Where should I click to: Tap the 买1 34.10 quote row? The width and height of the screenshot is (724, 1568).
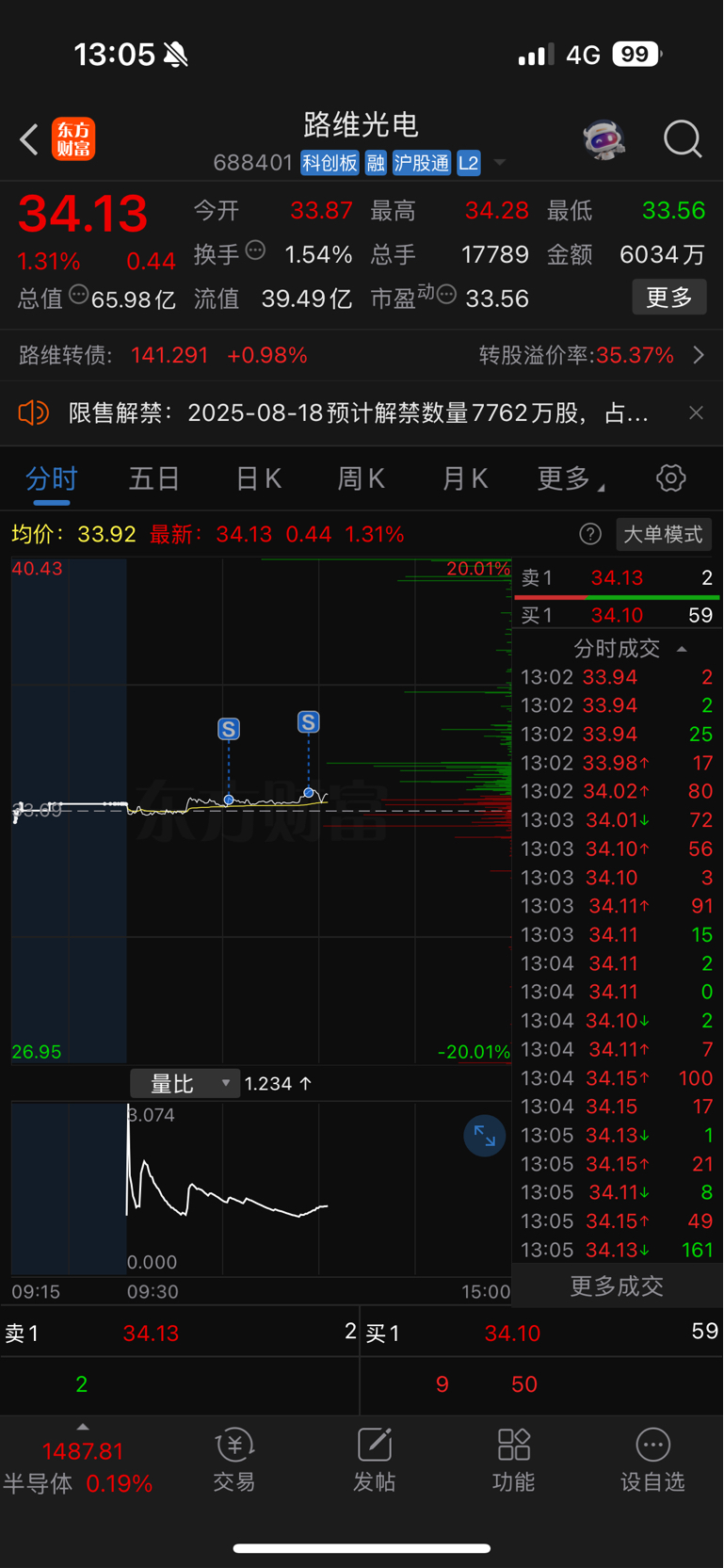click(x=618, y=615)
